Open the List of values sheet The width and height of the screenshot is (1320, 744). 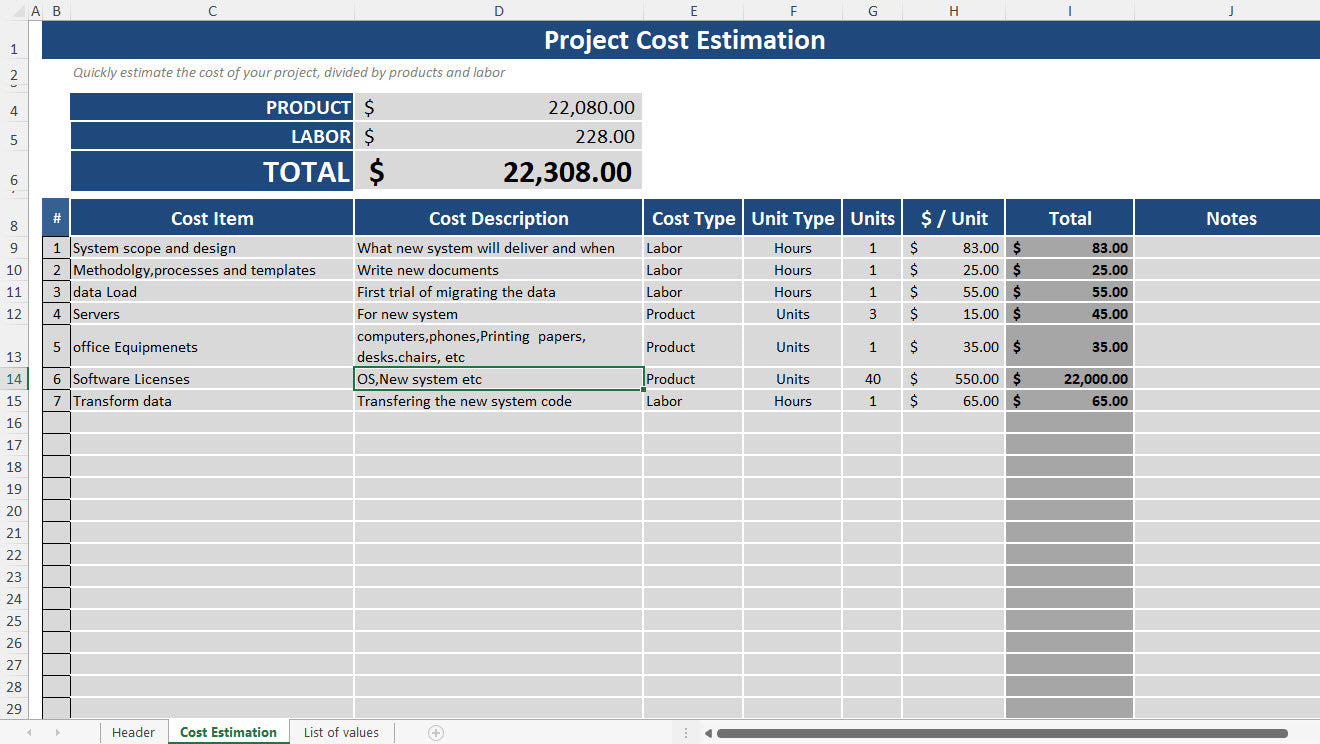(340, 732)
